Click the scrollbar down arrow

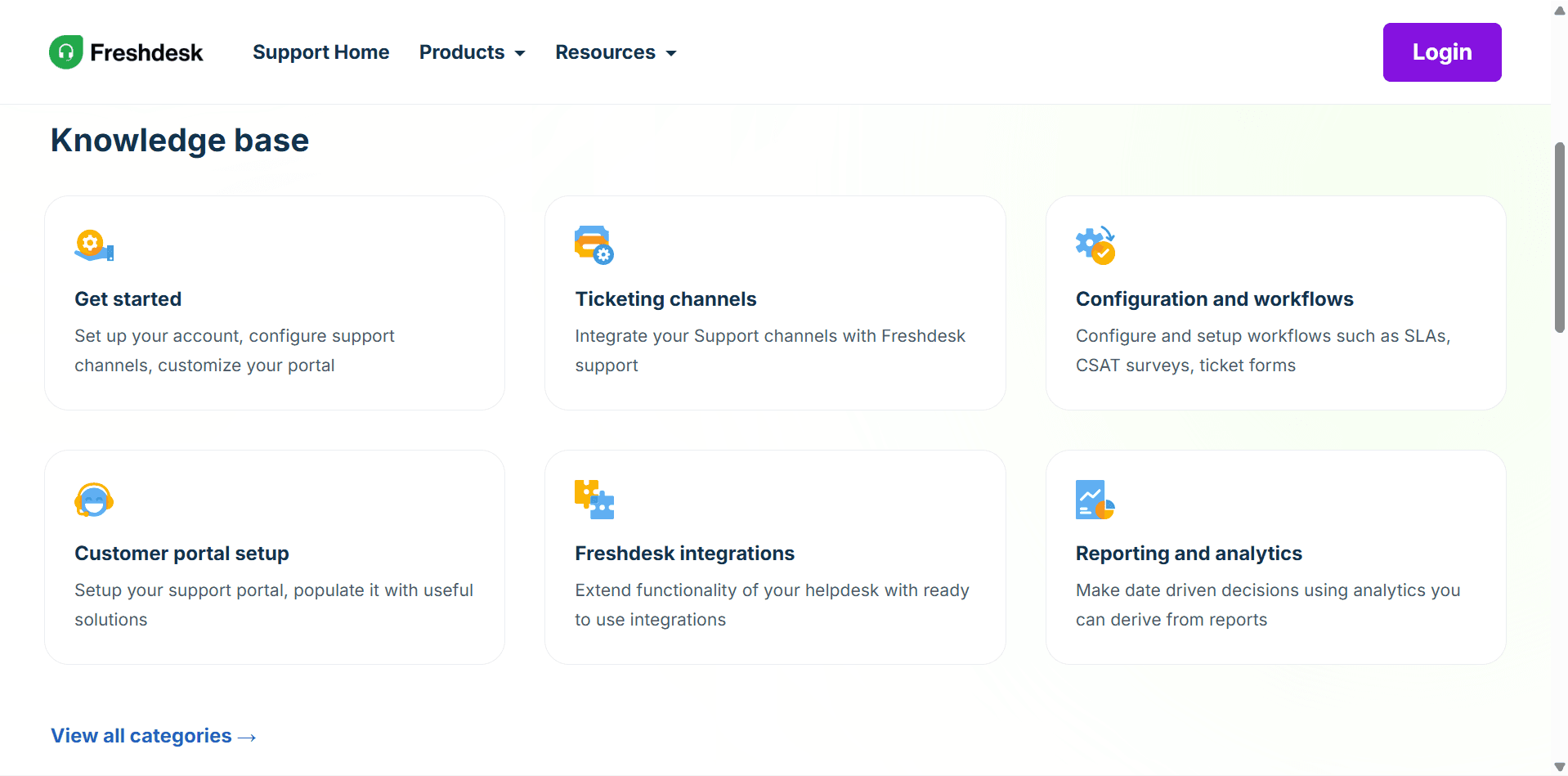[1560, 767]
